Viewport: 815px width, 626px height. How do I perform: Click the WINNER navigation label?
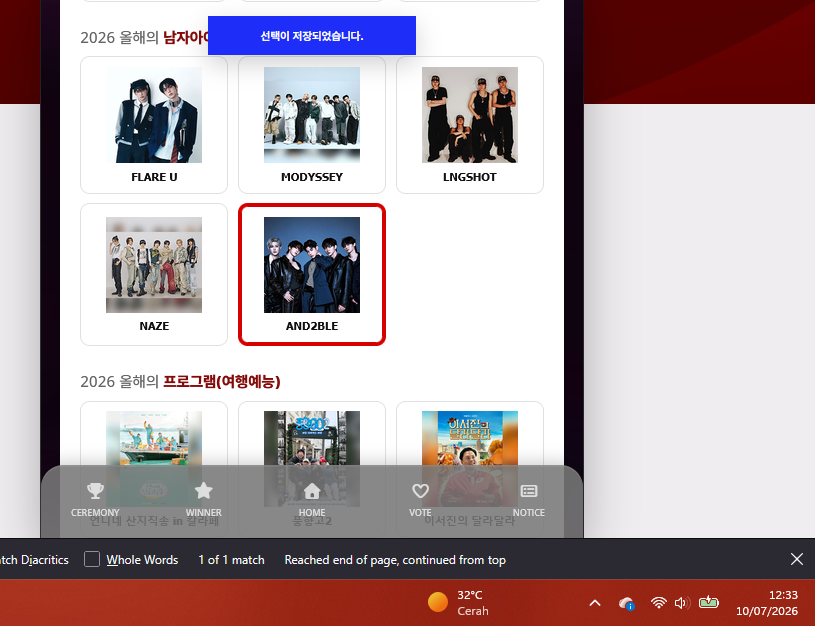(x=204, y=513)
